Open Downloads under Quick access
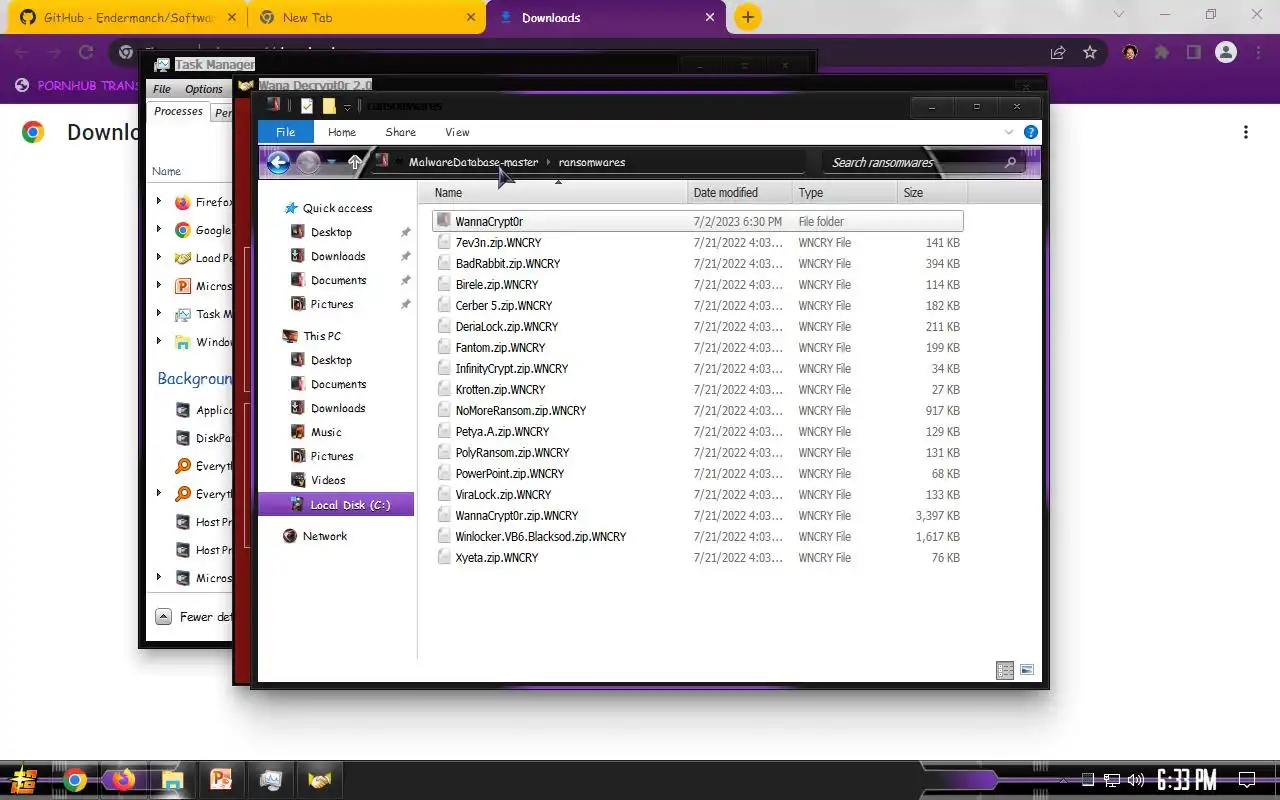This screenshot has height=800, width=1280. pyautogui.click(x=338, y=256)
